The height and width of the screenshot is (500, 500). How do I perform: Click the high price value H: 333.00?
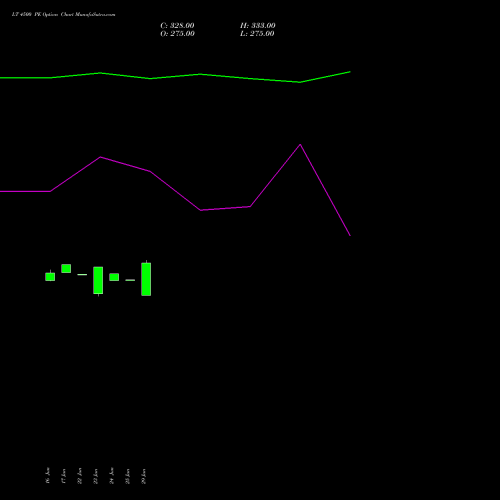(258, 26)
